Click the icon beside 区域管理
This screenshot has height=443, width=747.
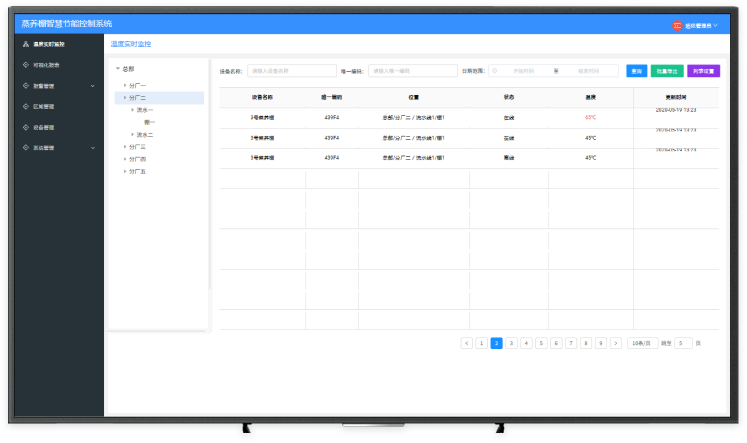point(25,106)
